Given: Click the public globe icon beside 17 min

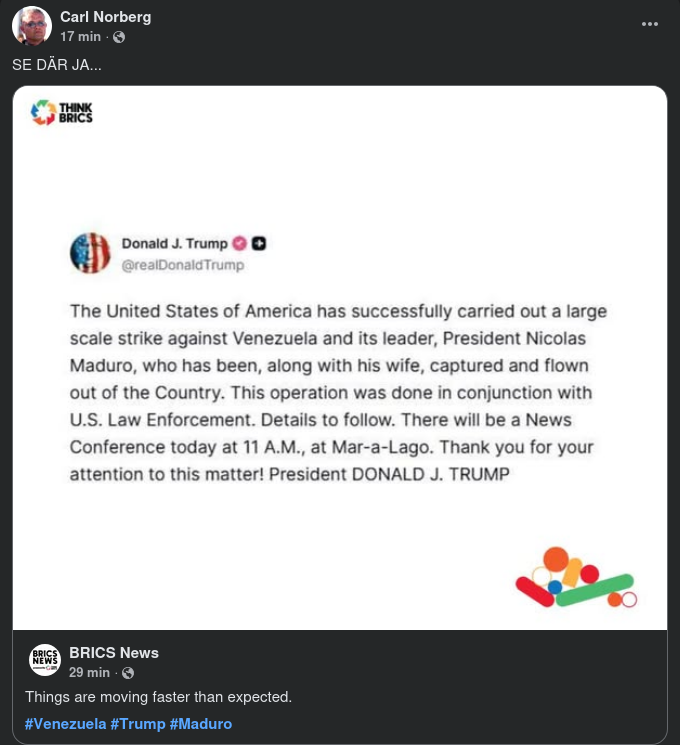Looking at the screenshot, I should click(119, 37).
